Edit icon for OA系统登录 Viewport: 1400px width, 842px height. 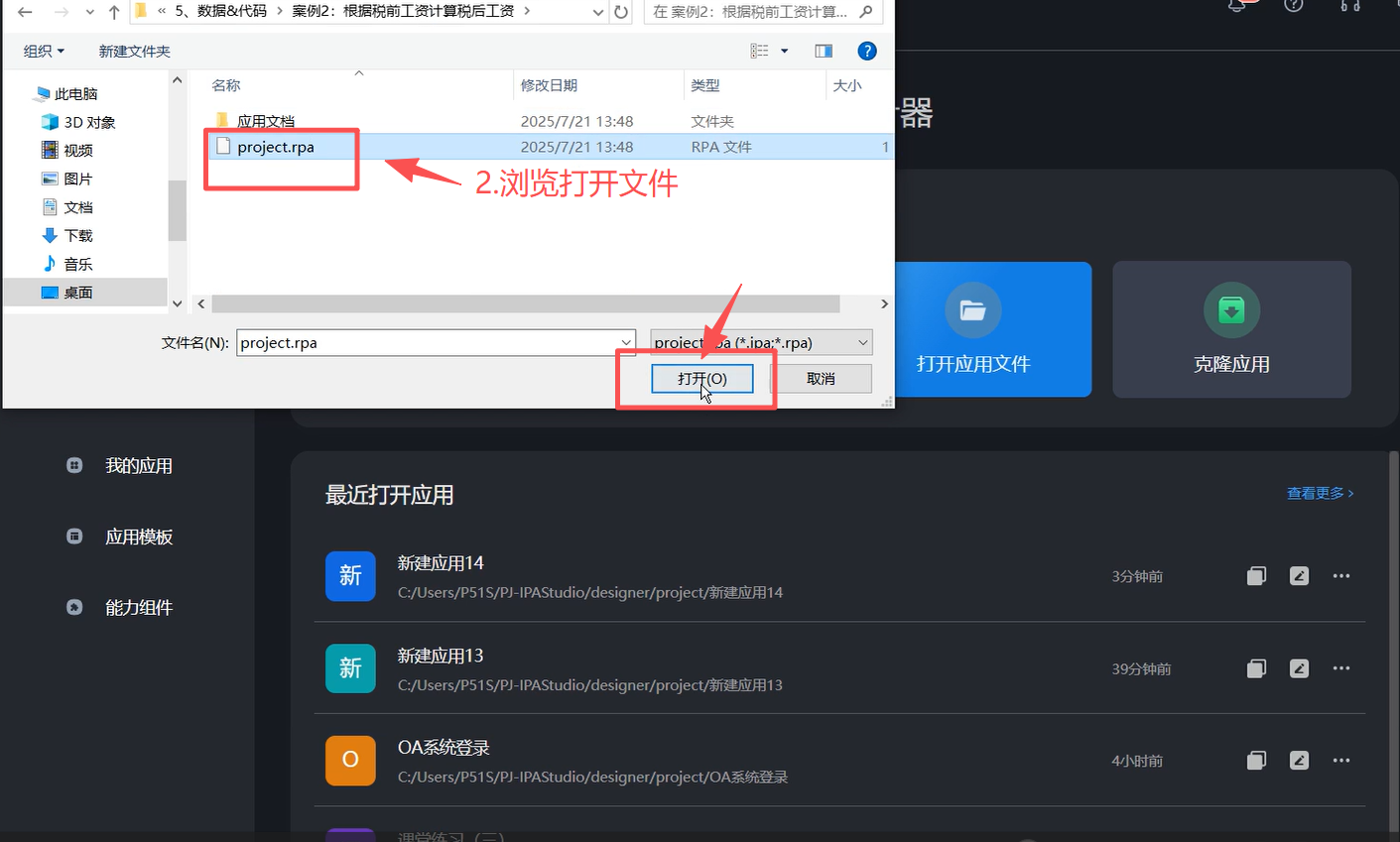tap(1299, 761)
